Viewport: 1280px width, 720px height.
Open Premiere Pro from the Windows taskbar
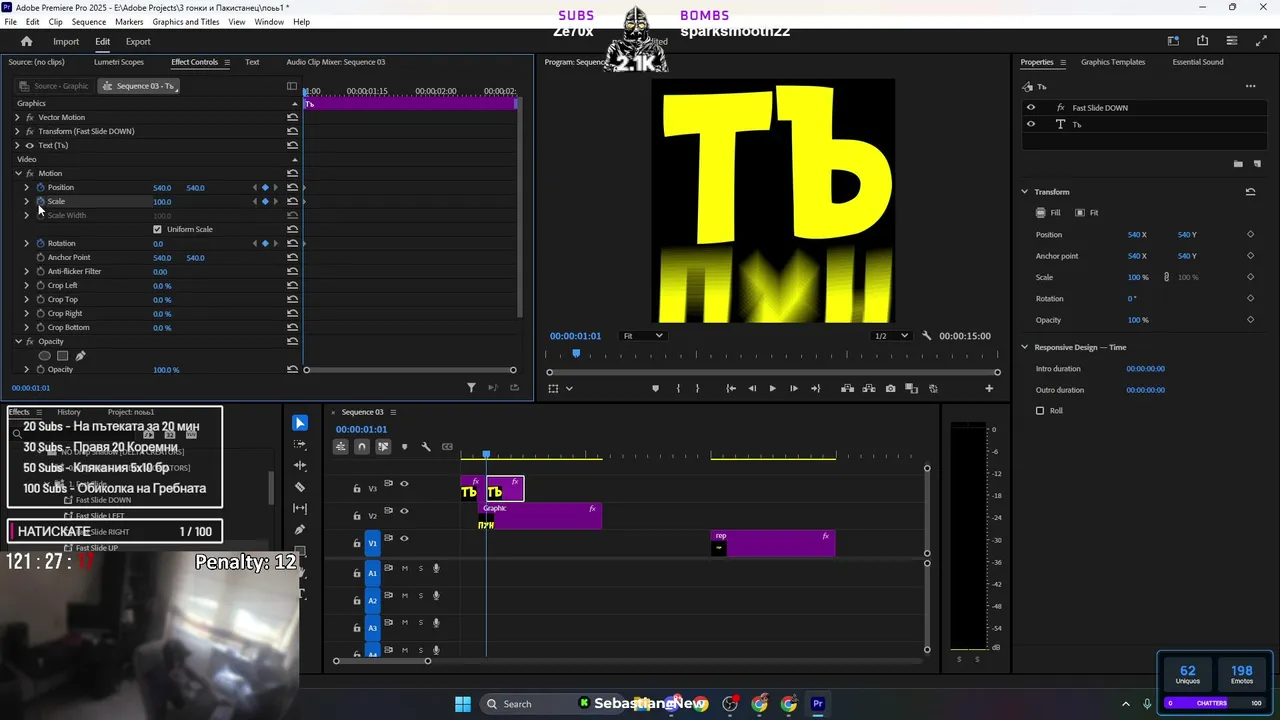[818, 704]
